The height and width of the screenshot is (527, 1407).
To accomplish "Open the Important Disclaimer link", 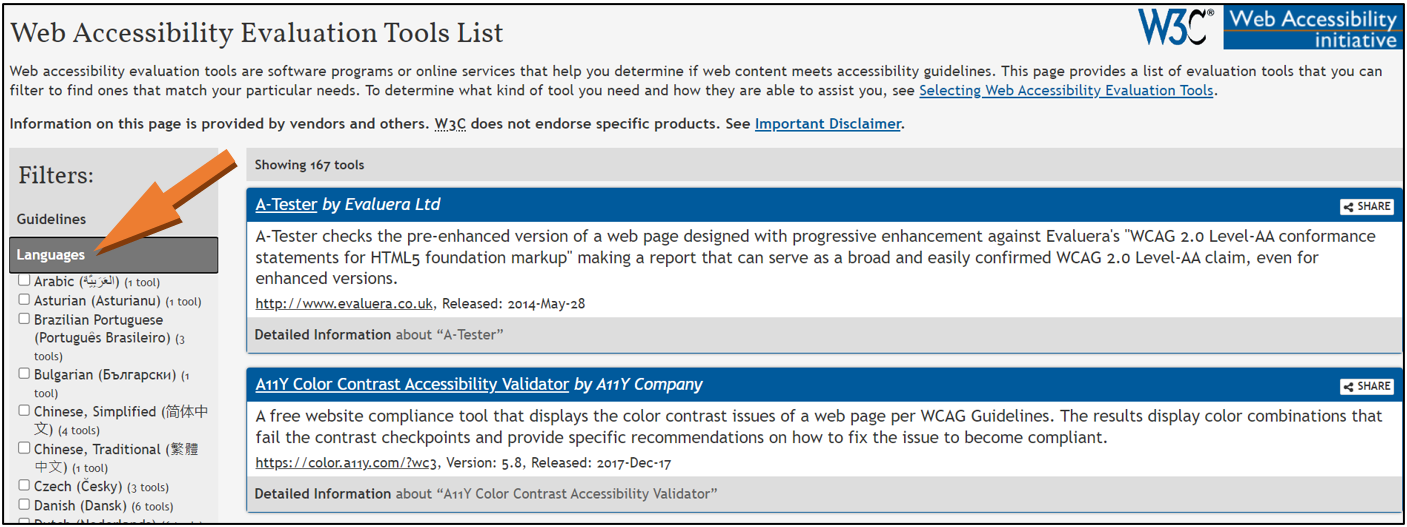I will pos(828,124).
